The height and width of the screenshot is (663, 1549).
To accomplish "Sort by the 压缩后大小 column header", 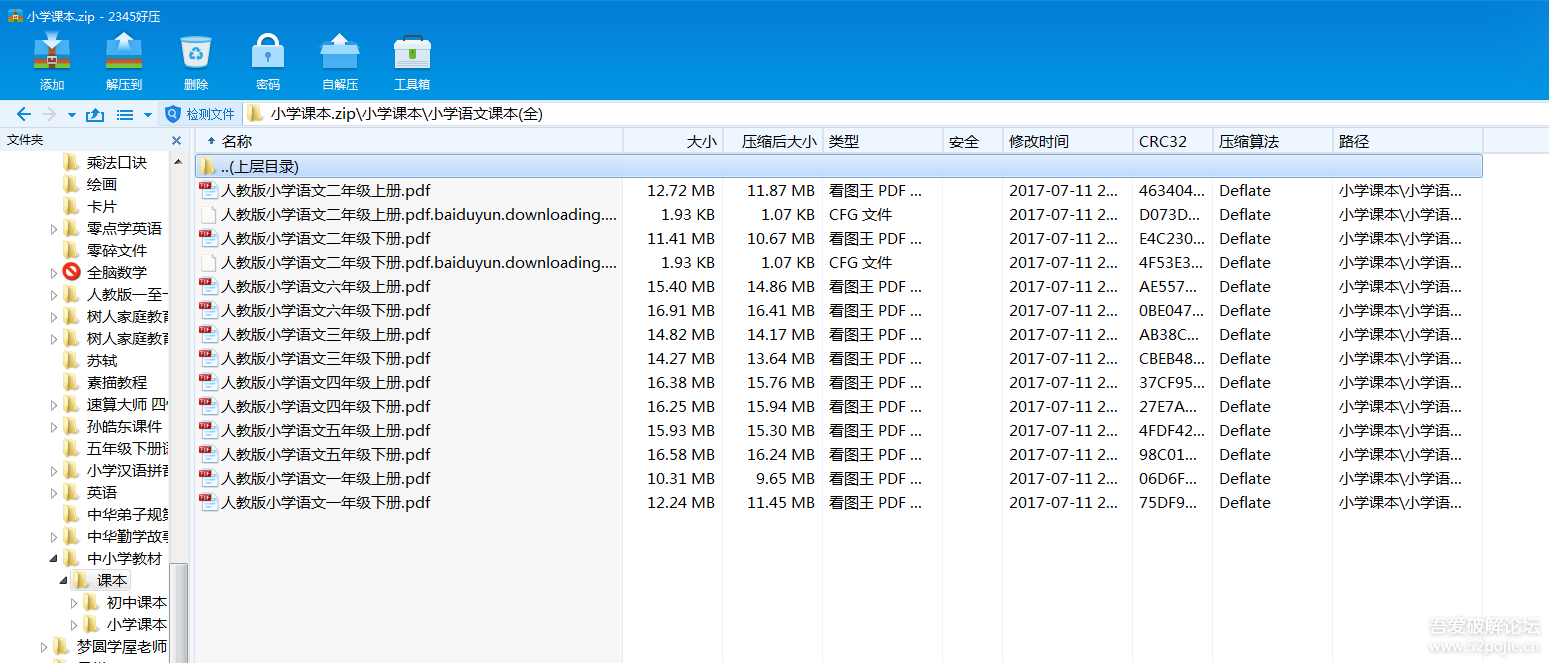I will [773, 141].
